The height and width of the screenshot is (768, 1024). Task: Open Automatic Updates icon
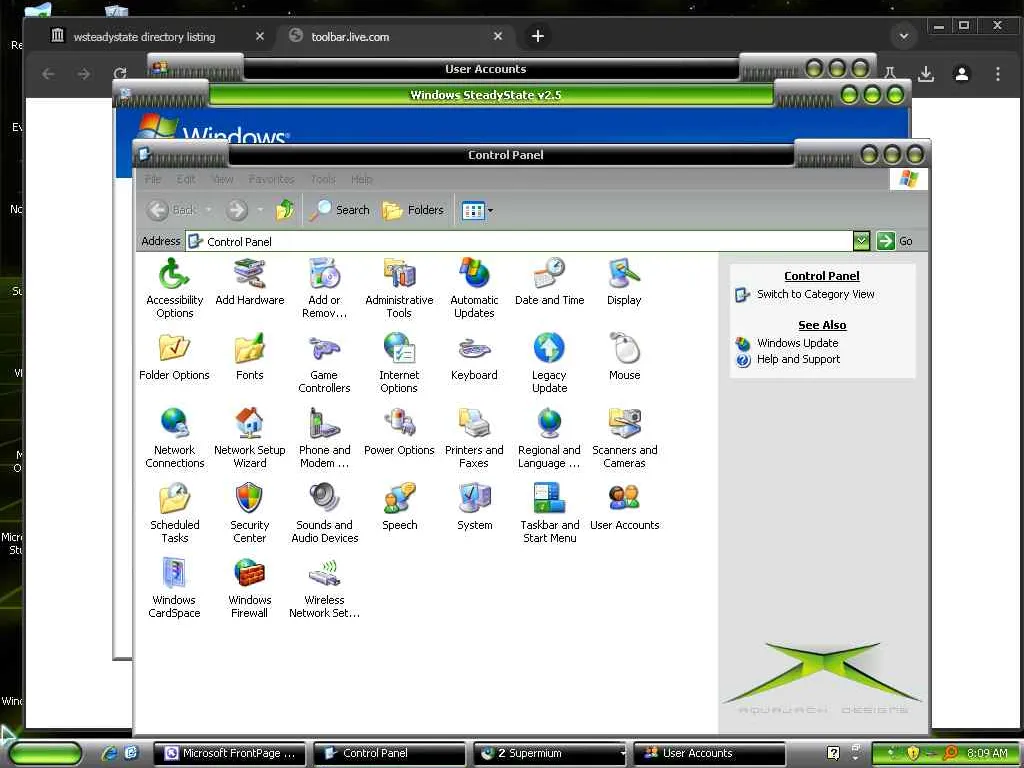pos(474,287)
